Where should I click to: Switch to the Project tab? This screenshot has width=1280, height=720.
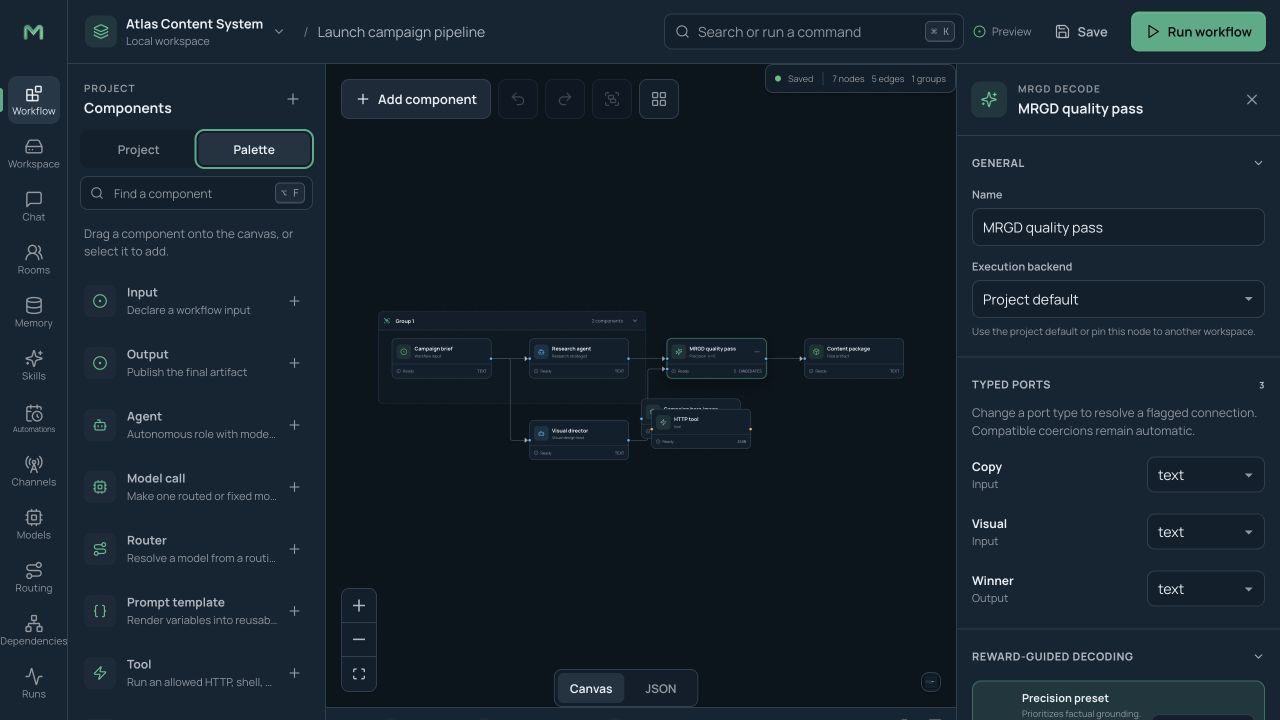pyautogui.click(x=138, y=150)
